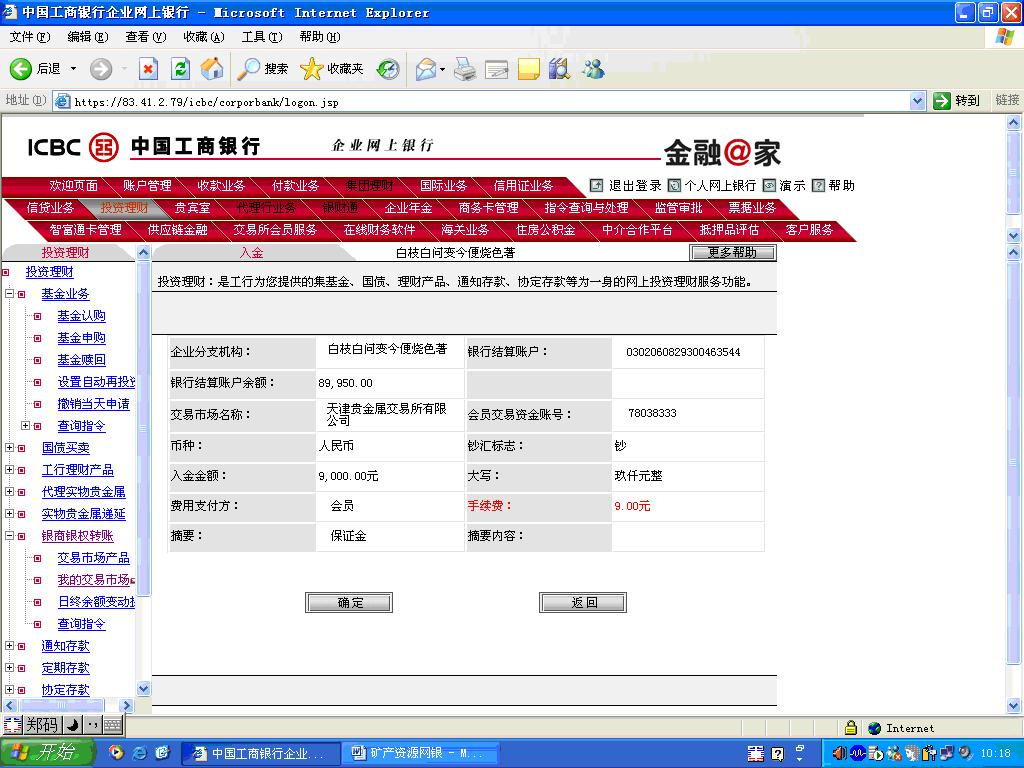Click the 返回 back button
The height and width of the screenshot is (768, 1024).
point(583,603)
